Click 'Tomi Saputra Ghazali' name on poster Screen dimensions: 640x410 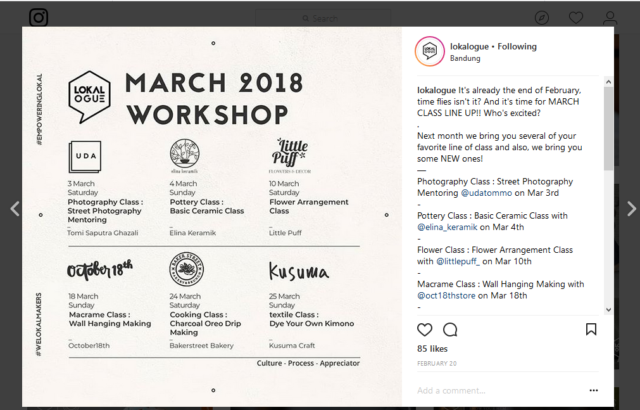[102, 233]
